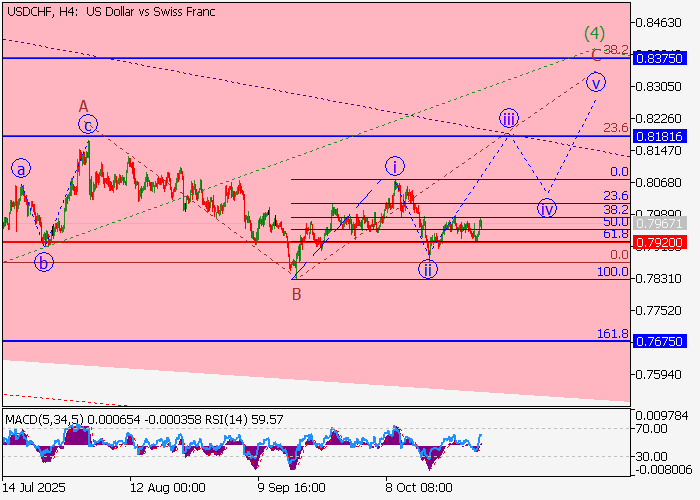This screenshot has height=500, width=700.
Task: Click the circled 'iv' wave label
Action: point(547,209)
